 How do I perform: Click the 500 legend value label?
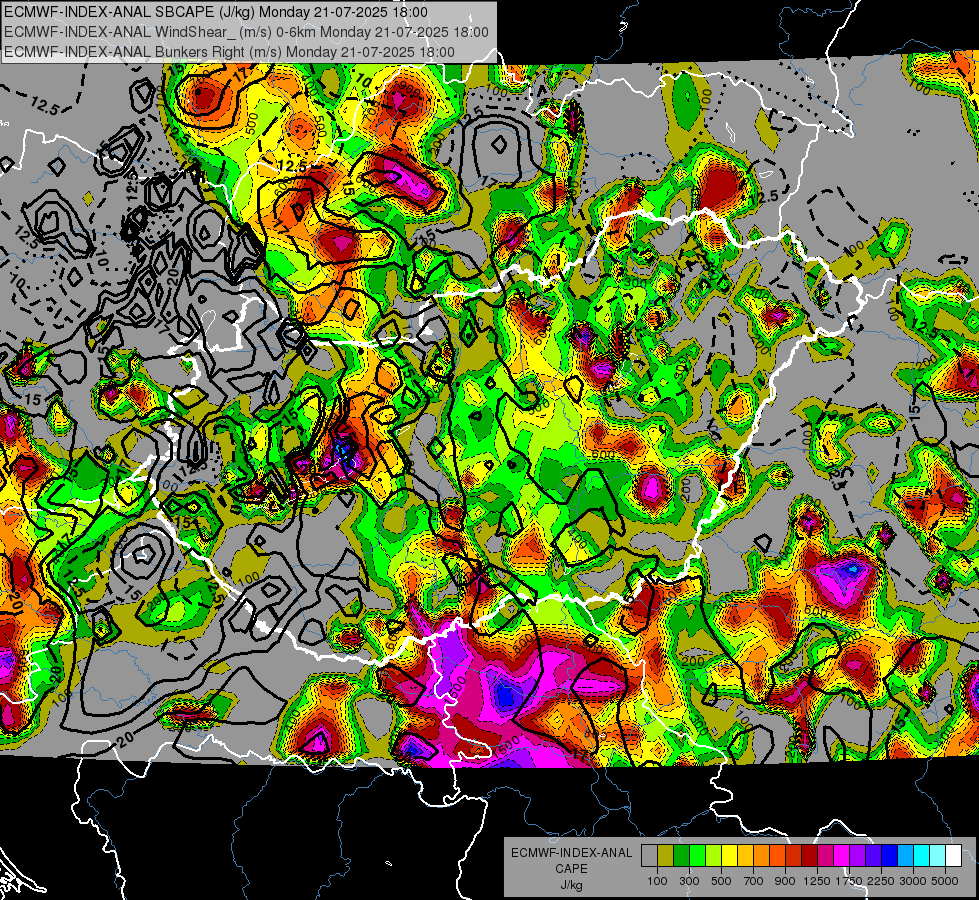(x=721, y=881)
